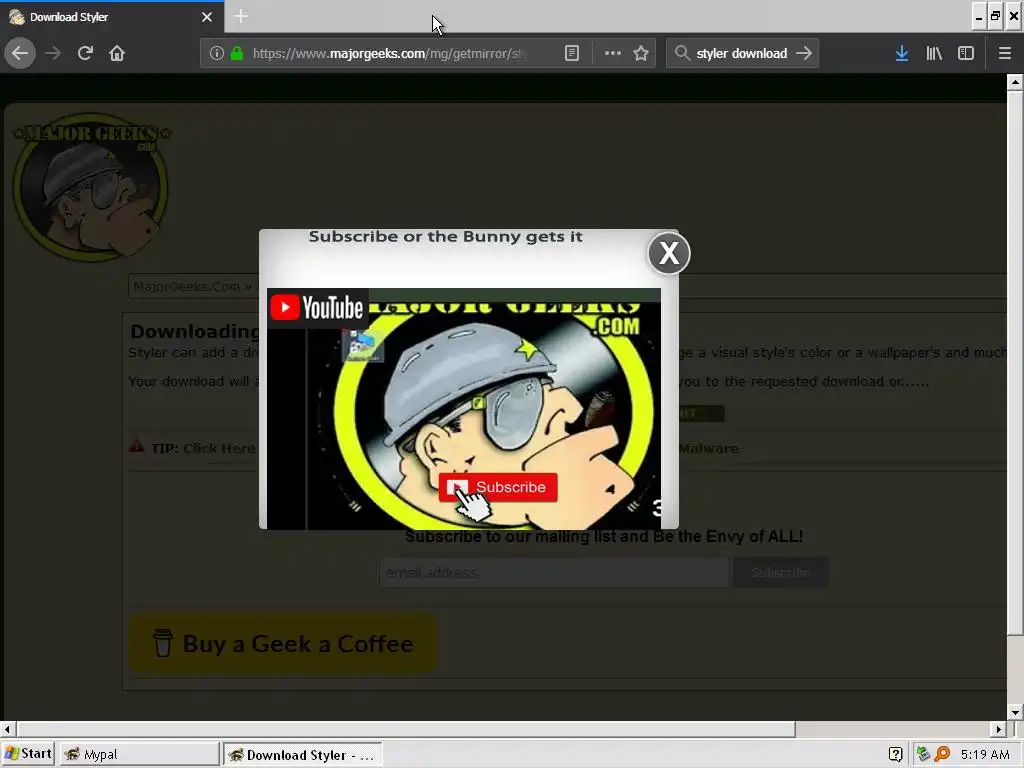Select the Download Styler taskbar button
Image resolution: width=1024 pixels, height=768 pixels.
pos(303,754)
